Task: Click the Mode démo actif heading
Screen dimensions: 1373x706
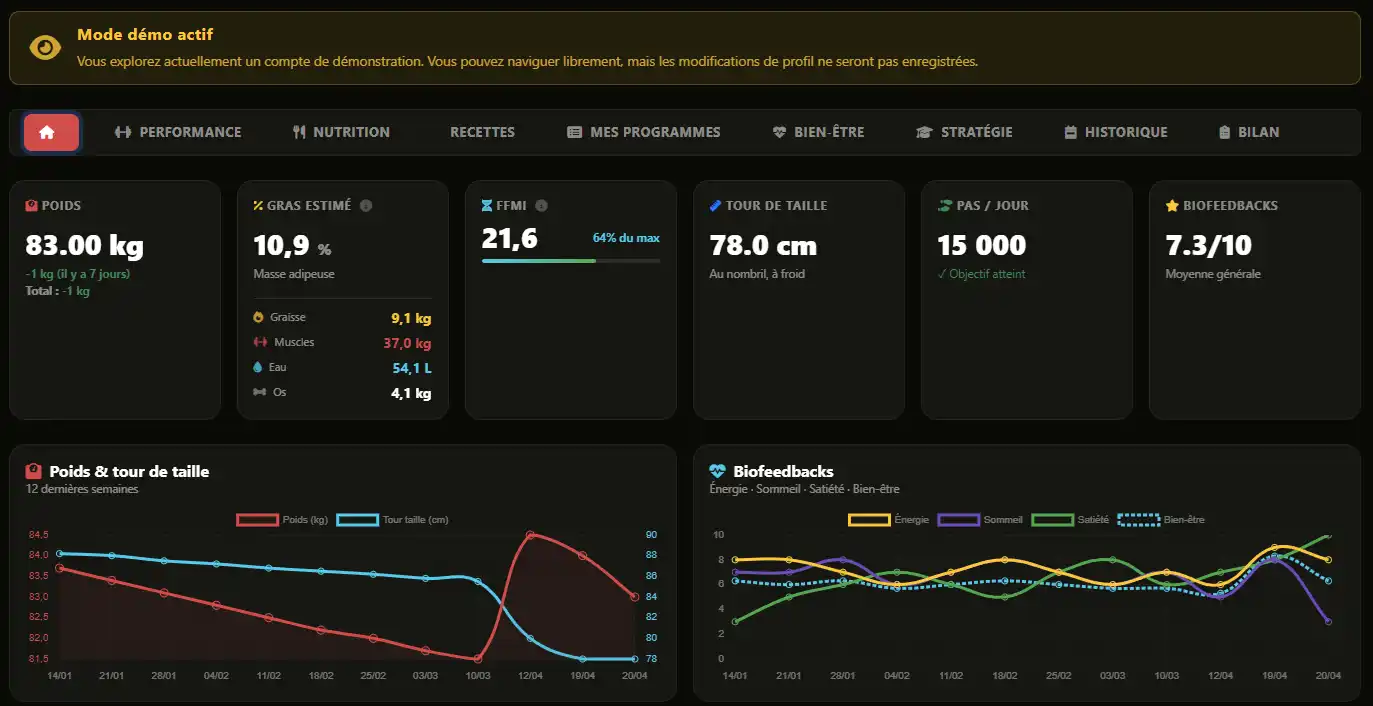Action: tap(145, 34)
